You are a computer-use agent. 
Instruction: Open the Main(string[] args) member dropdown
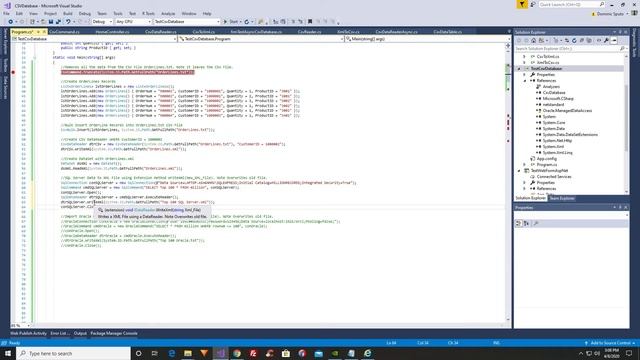427,39
